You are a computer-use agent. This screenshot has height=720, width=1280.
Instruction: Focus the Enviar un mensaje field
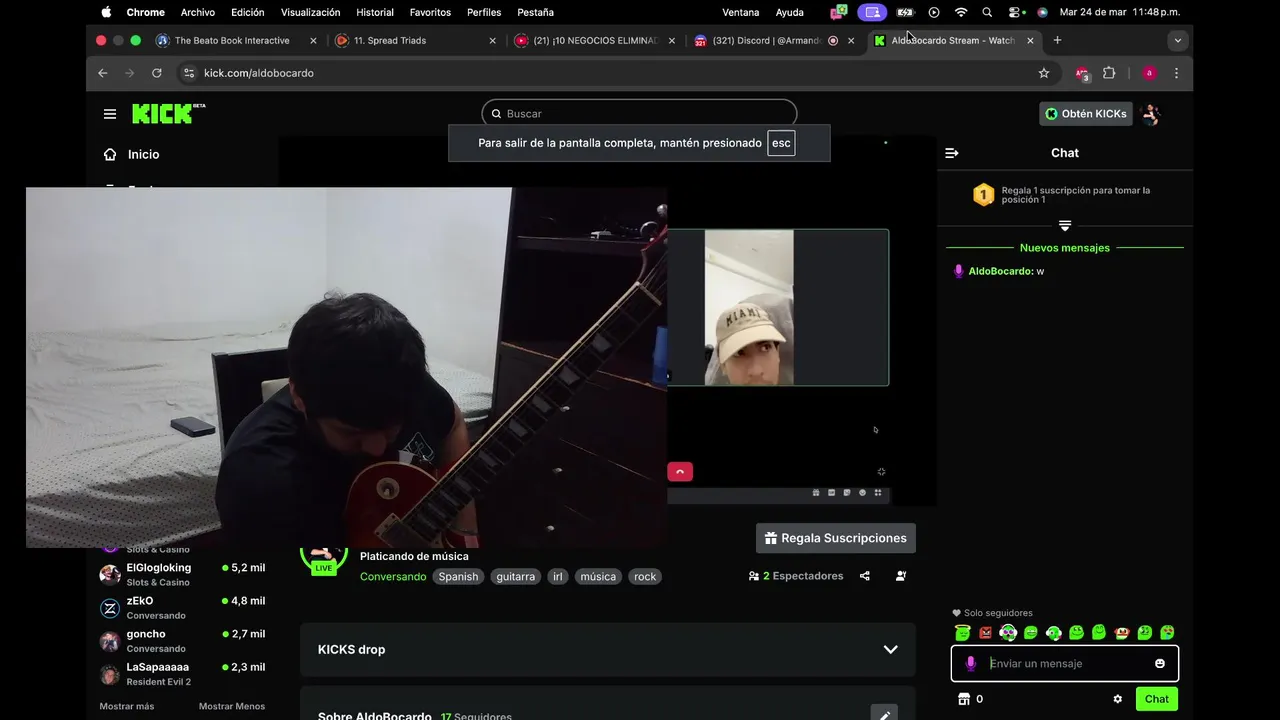[1065, 663]
